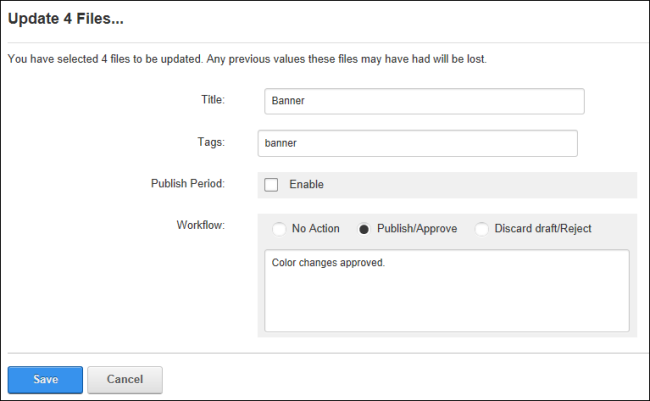The width and height of the screenshot is (650, 401).
Task: Click the warning text about lost values
Action: pyautogui.click(x=247, y=59)
